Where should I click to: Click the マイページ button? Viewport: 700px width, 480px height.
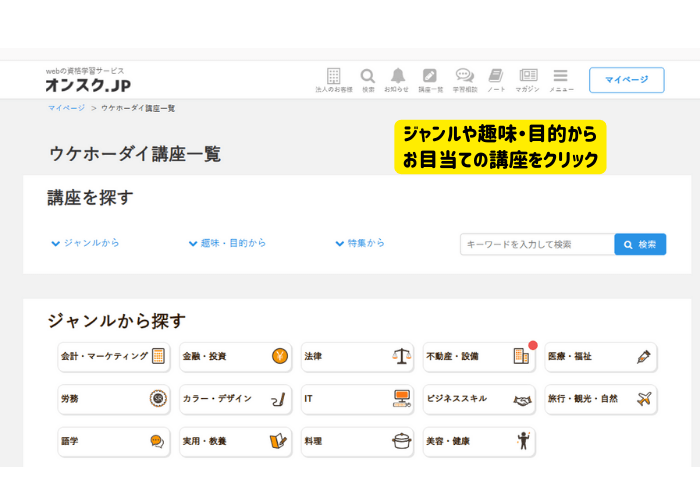[626, 80]
